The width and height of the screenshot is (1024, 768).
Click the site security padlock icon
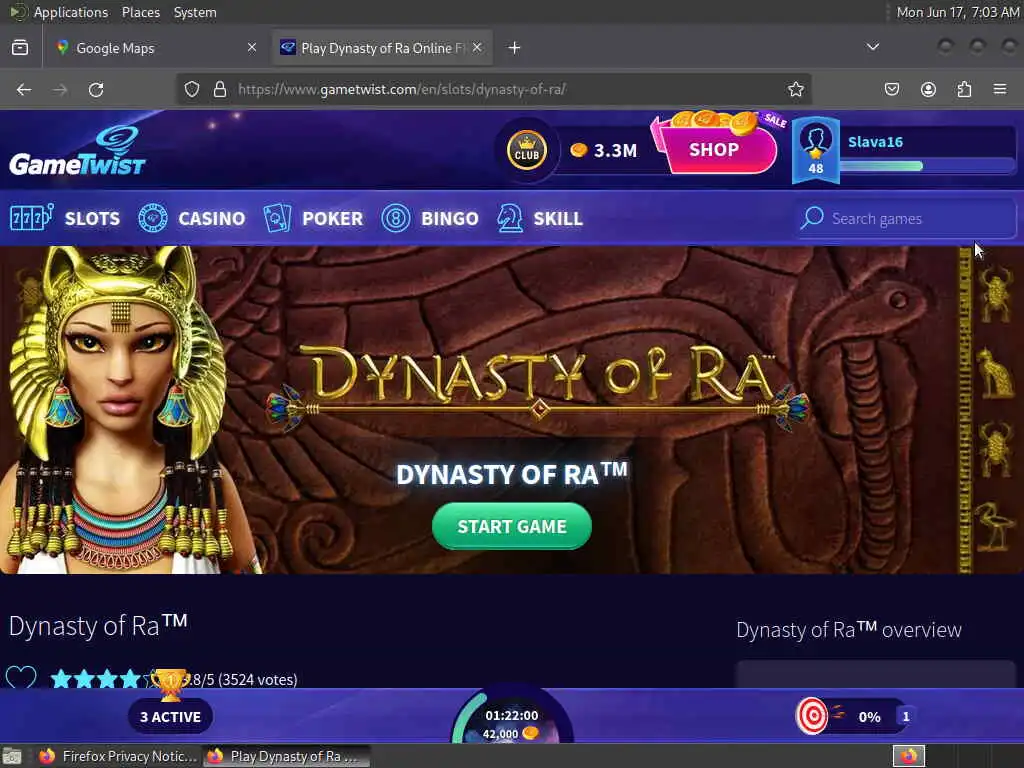(x=220, y=89)
